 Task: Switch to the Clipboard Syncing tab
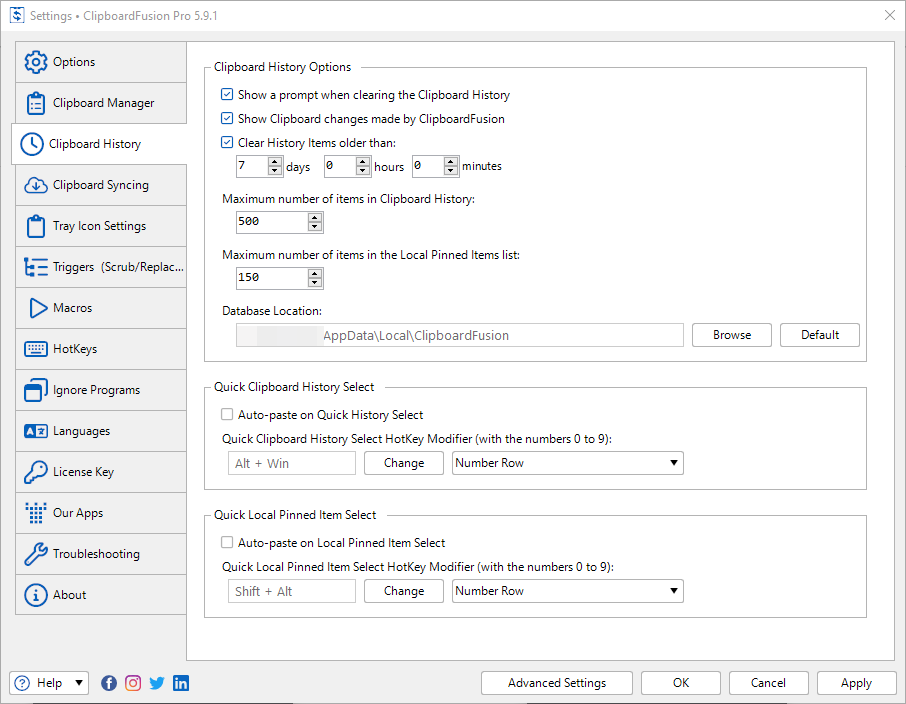pos(100,185)
